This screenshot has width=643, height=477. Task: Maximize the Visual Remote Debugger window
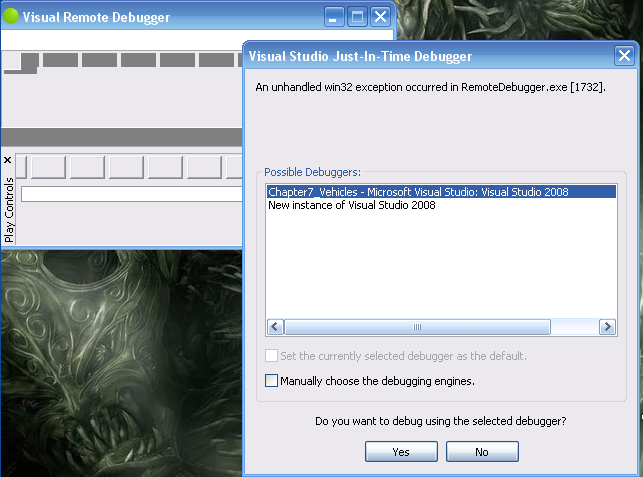[x=357, y=17]
